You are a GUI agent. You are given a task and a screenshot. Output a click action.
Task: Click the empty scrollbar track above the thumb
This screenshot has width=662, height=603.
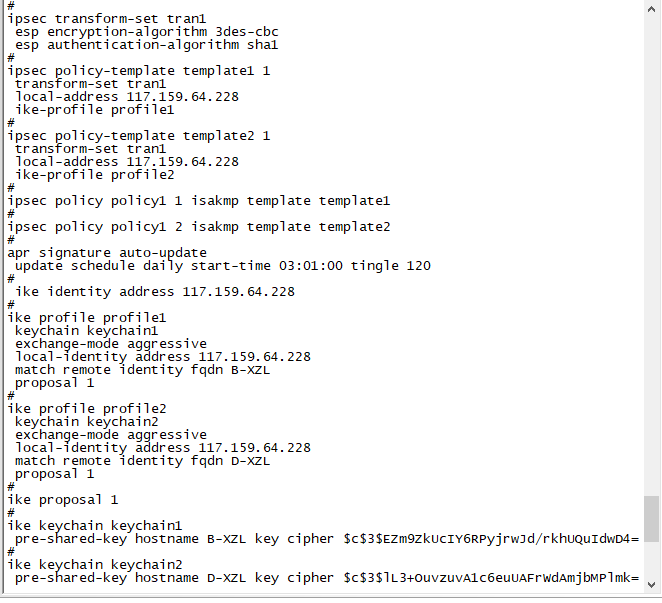click(651, 250)
